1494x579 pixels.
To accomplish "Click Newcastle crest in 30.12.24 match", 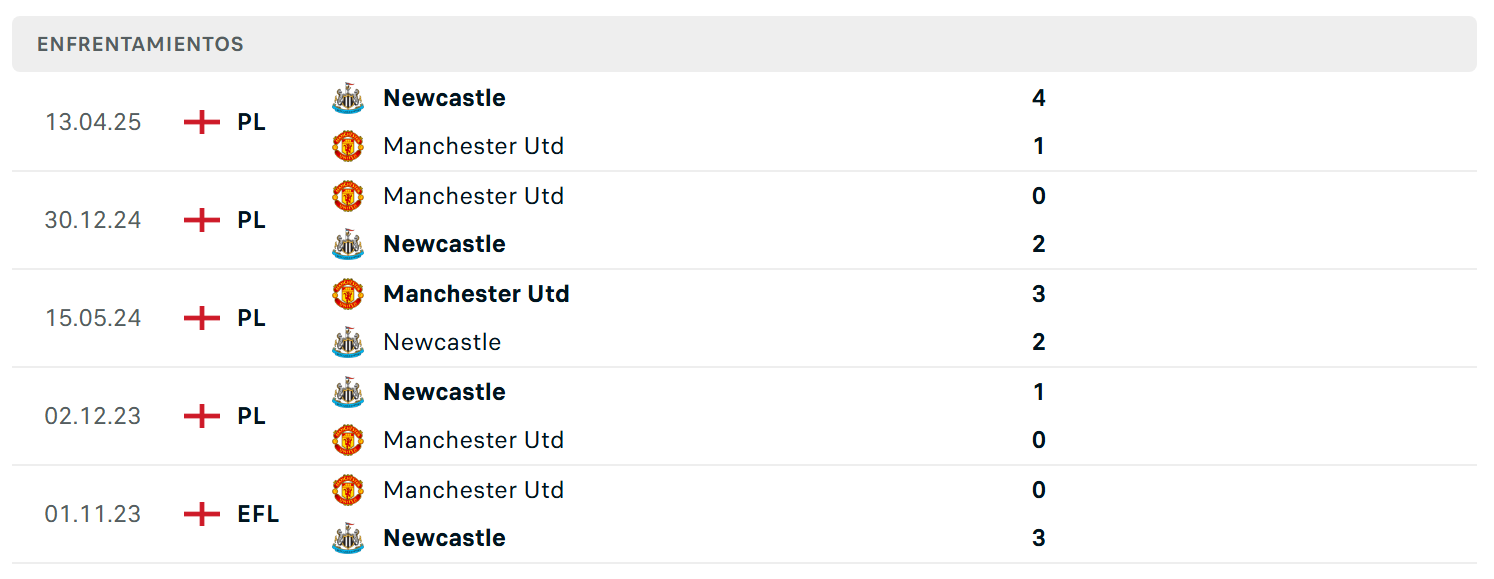I will click(347, 244).
